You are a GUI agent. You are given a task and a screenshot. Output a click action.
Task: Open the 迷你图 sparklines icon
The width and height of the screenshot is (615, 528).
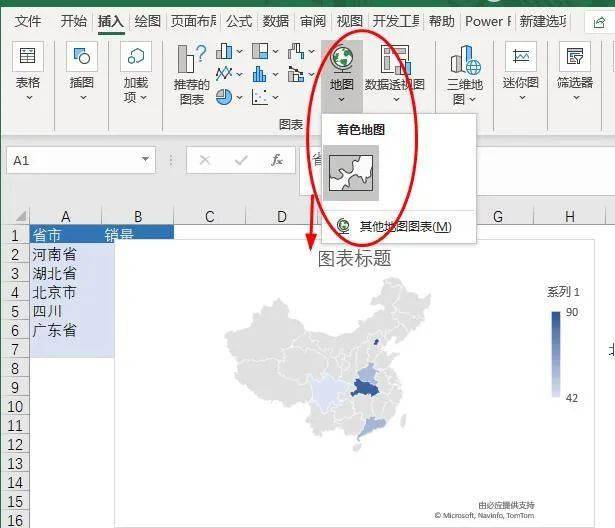(x=521, y=56)
